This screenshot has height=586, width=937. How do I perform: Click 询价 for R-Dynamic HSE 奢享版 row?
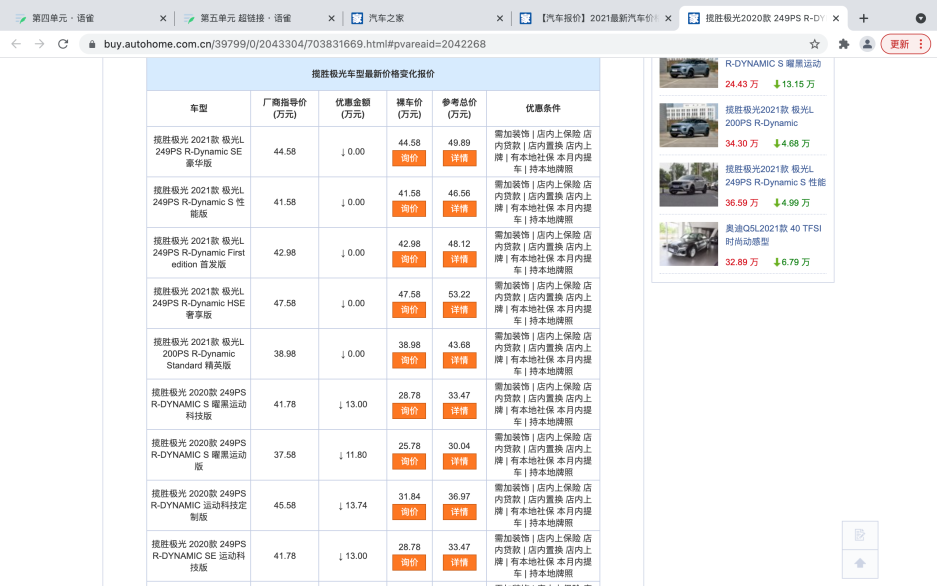409,310
